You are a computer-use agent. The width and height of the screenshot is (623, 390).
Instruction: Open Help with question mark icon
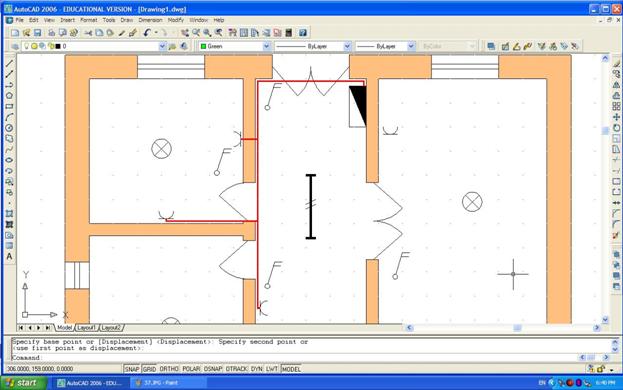click(x=303, y=33)
